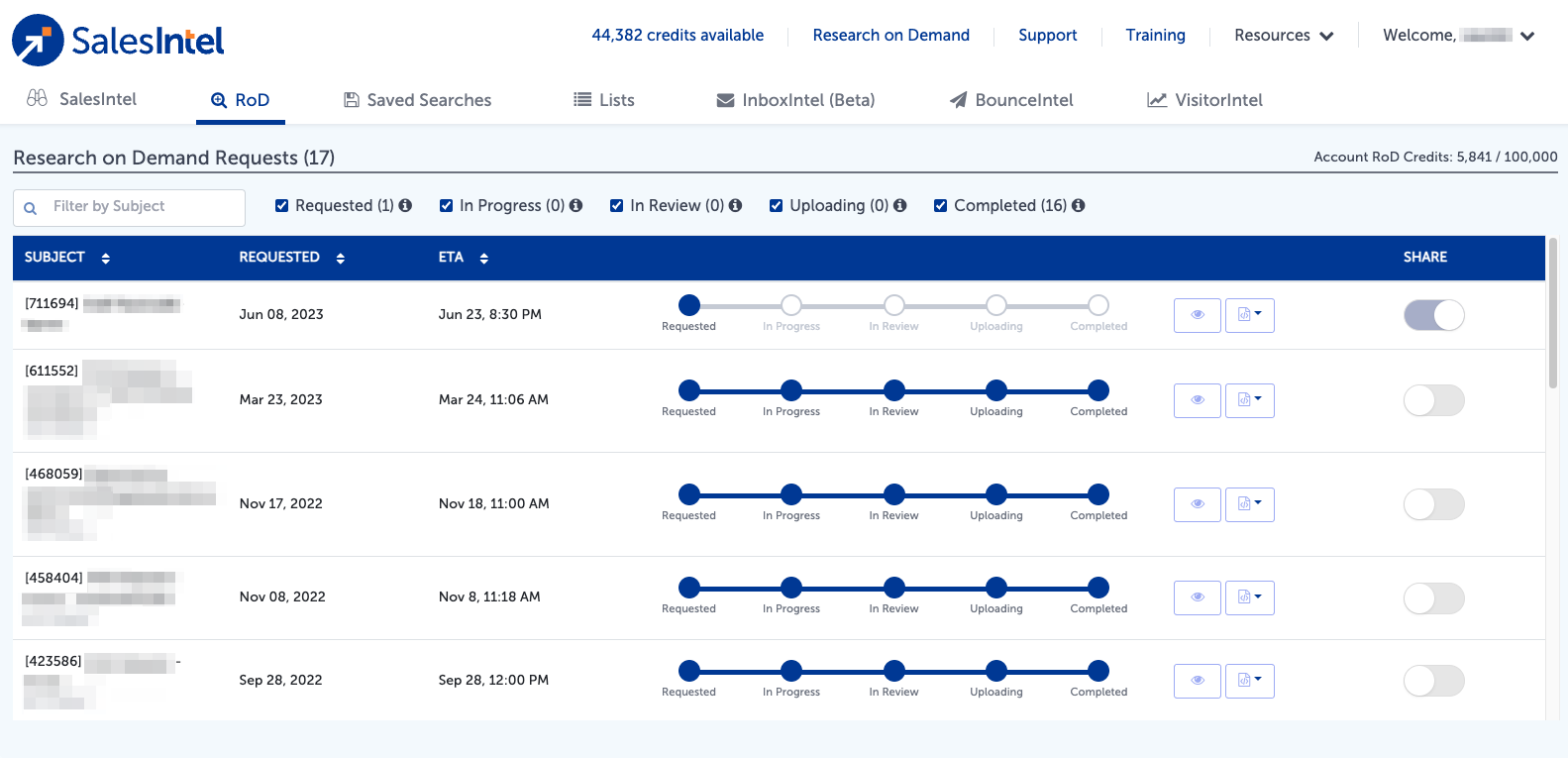The height and width of the screenshot is (758, 1568).
Task: Open InboxIntel (Beta) tab
Action: click(x=795, y=100)
